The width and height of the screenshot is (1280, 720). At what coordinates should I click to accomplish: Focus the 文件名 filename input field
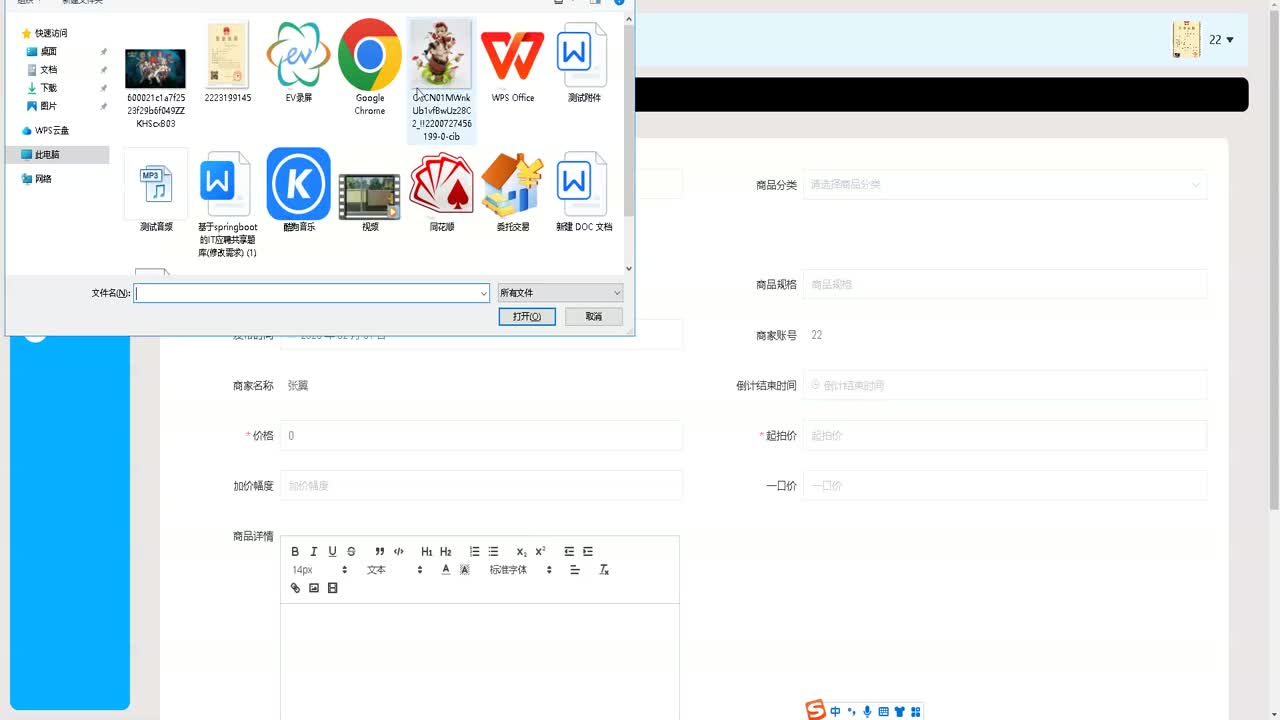(x=307, y=293)
